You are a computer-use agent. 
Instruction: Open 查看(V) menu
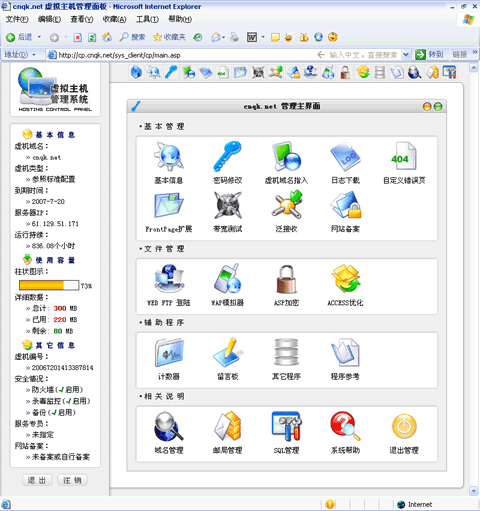click(x=82, y=19)
